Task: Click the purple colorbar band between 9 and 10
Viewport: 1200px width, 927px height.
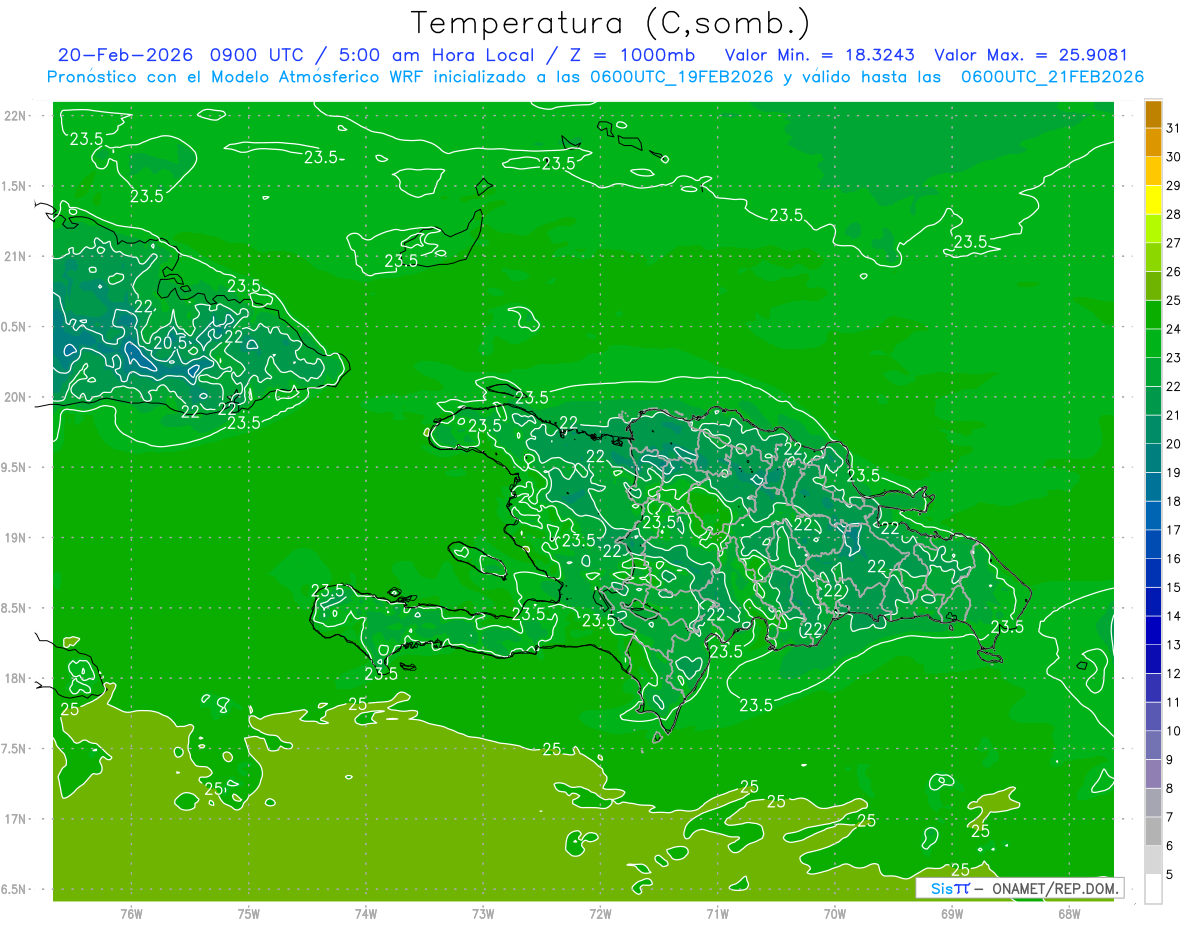Action: coord(1153,746)
